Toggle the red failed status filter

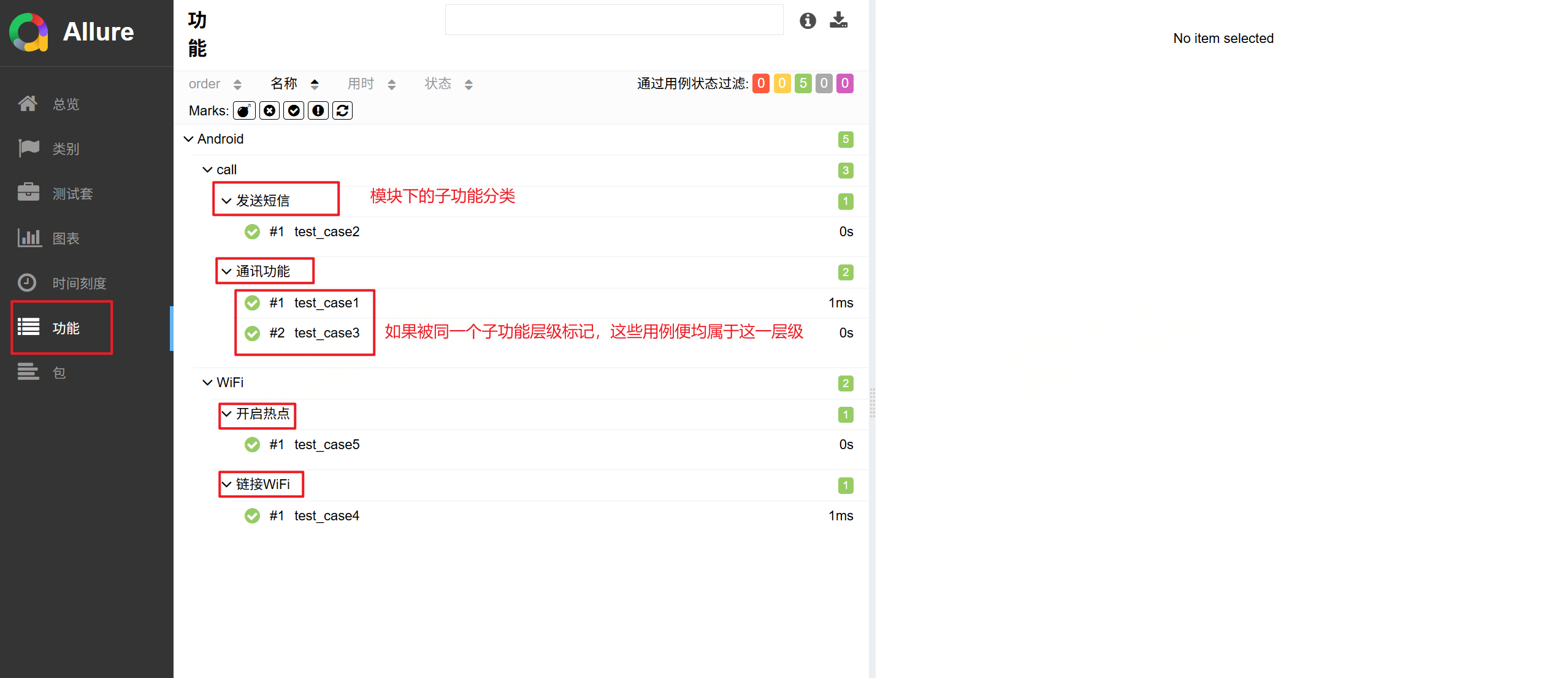(x=761, y=83)
